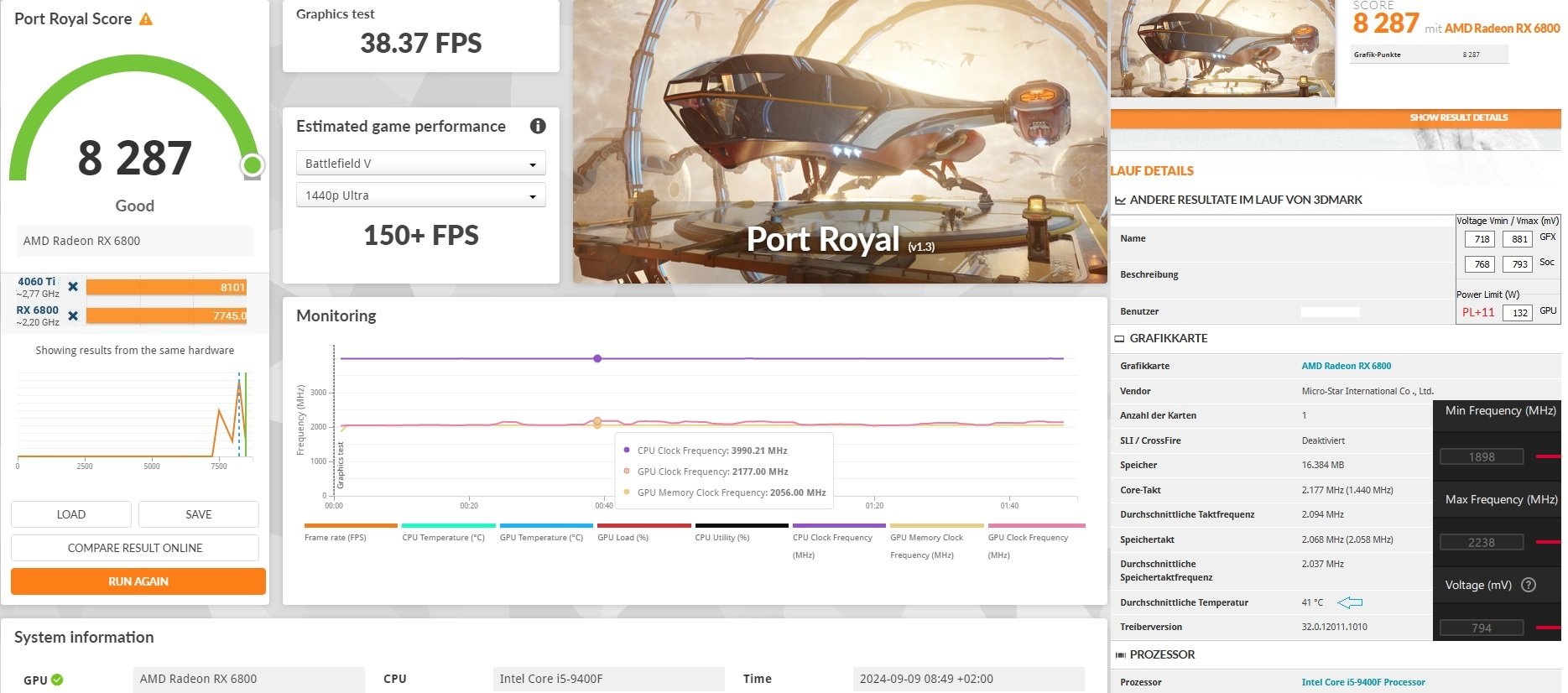This screenshot has width=1568, height=693.
Task: Remove the 4060 Ti comparison entry
Action: click(73, 287)
